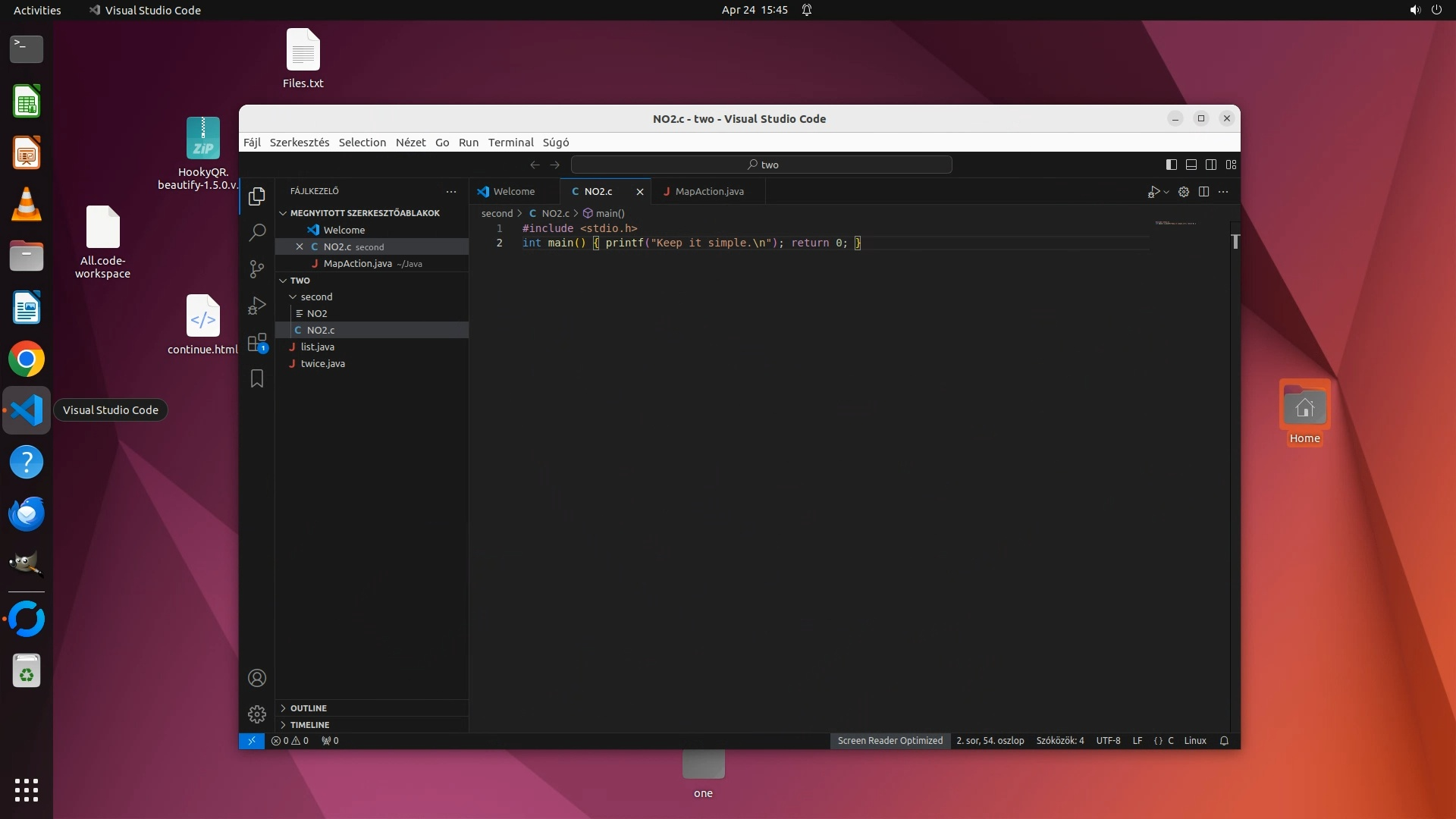The width and height of the screenshot is (1456, 819).
Task: Open the Search view in activity bar
Action: pos(257,232)
